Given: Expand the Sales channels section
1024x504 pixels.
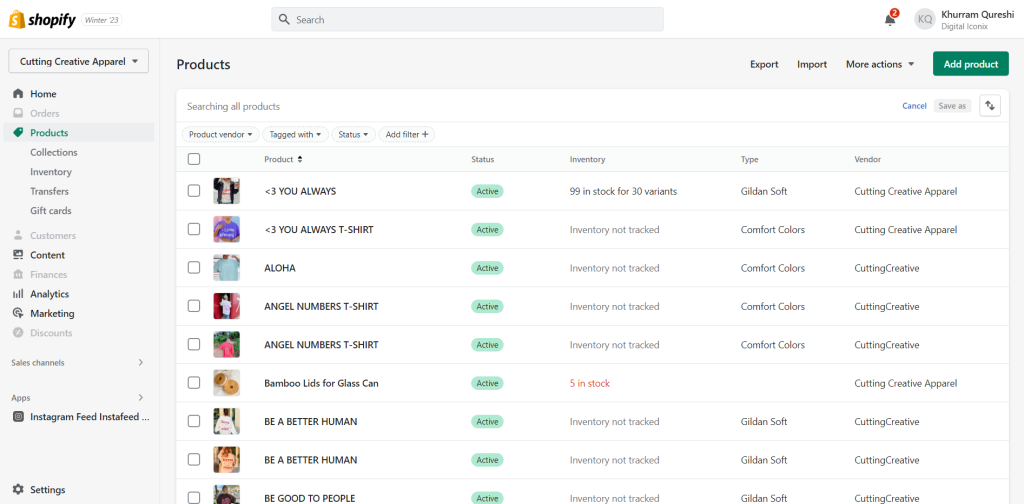Looking at the screenshot, I should (x=140, y=362).
